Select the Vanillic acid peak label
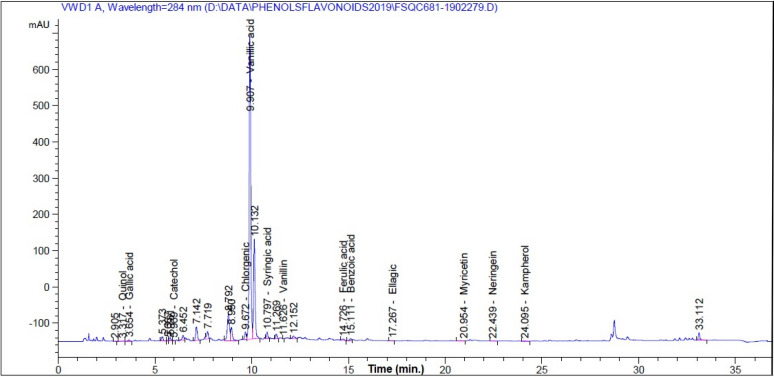Image resolution: width=774 pixels, height=377 pixels. tap(251, 47)
